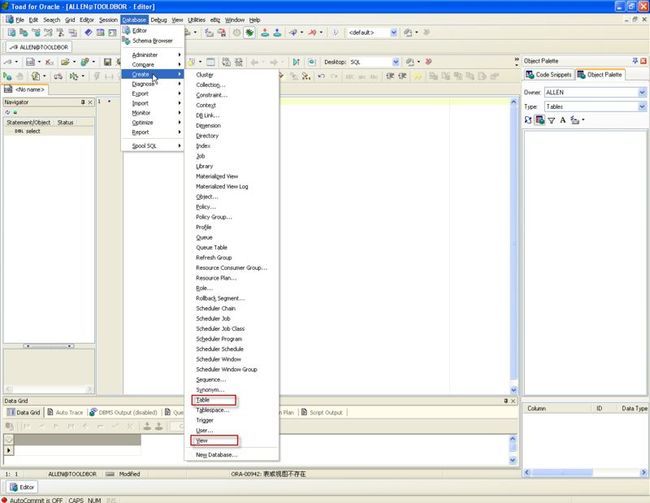Viewport: 650px width, 503px height.
Task: Click the ORA-00942 status bar message
Action: pyautogui.click(x=268, y=474)
